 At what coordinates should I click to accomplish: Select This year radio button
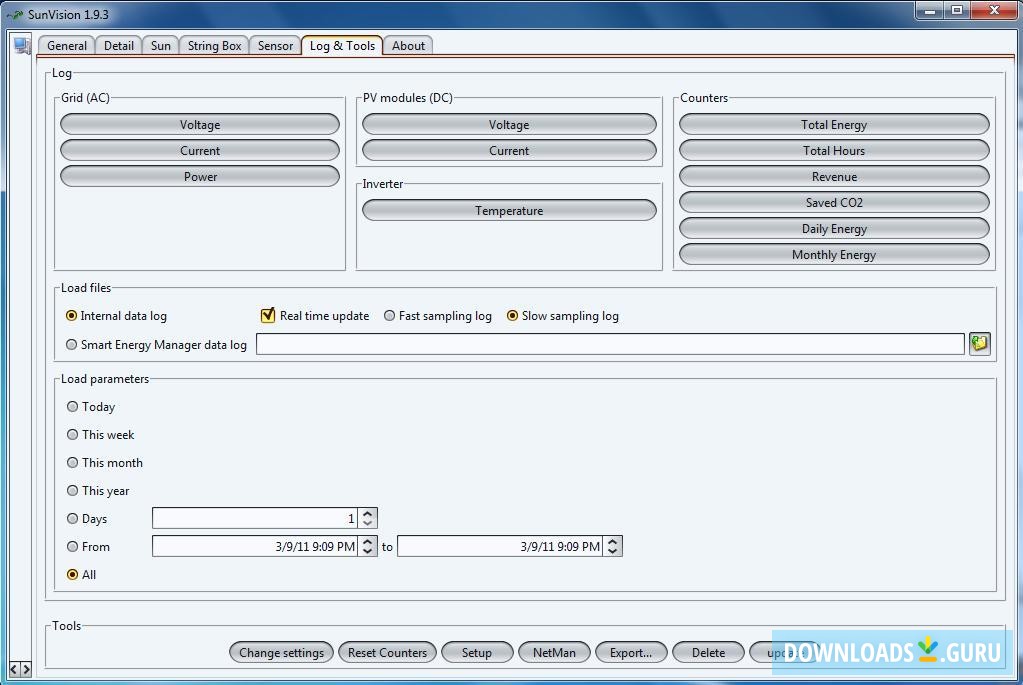72,491
